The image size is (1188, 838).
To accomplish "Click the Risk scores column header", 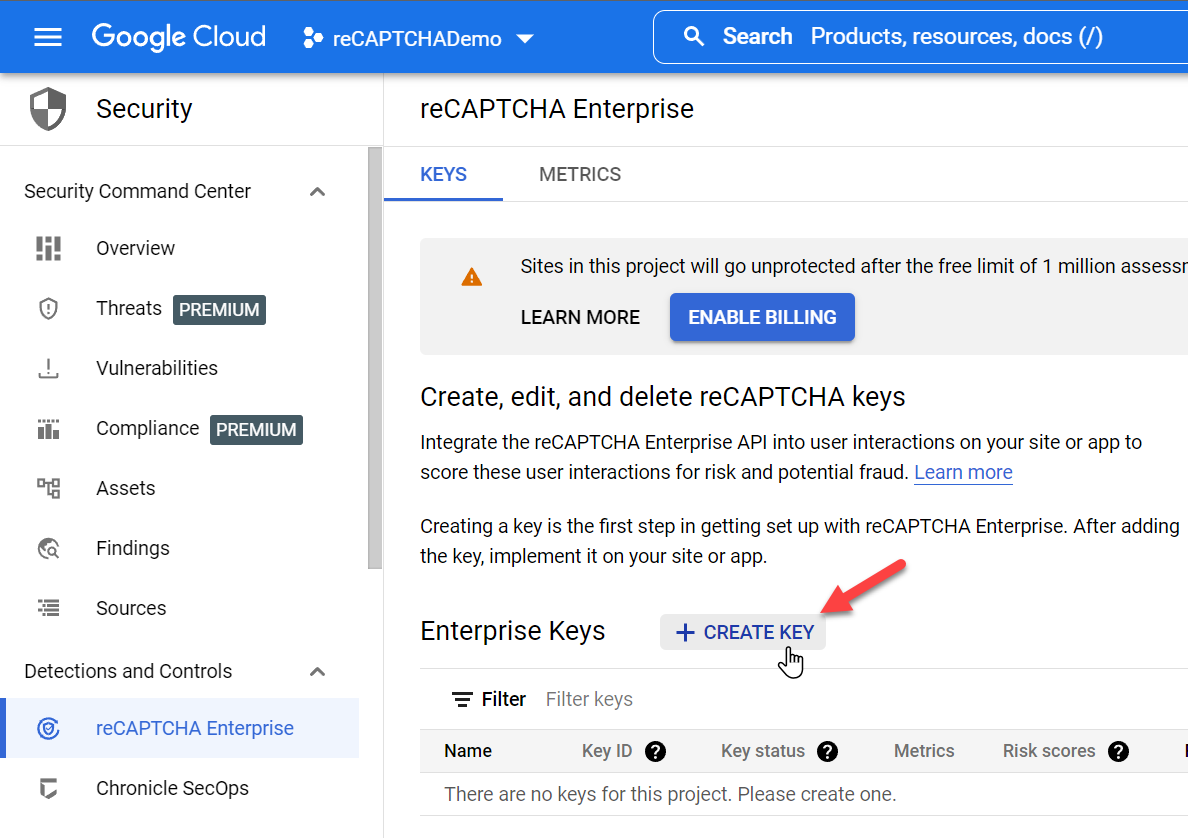I will (1049, 751).
